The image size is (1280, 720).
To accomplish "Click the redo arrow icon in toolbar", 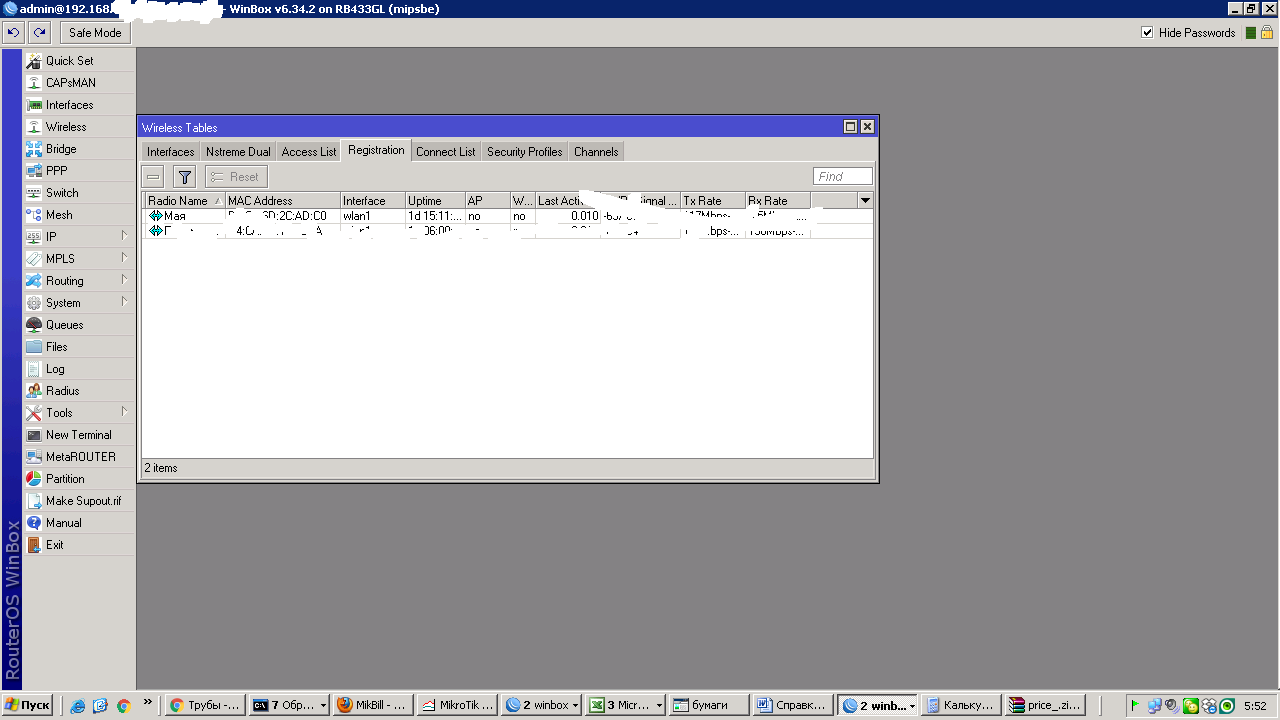I will coord(39,33).
